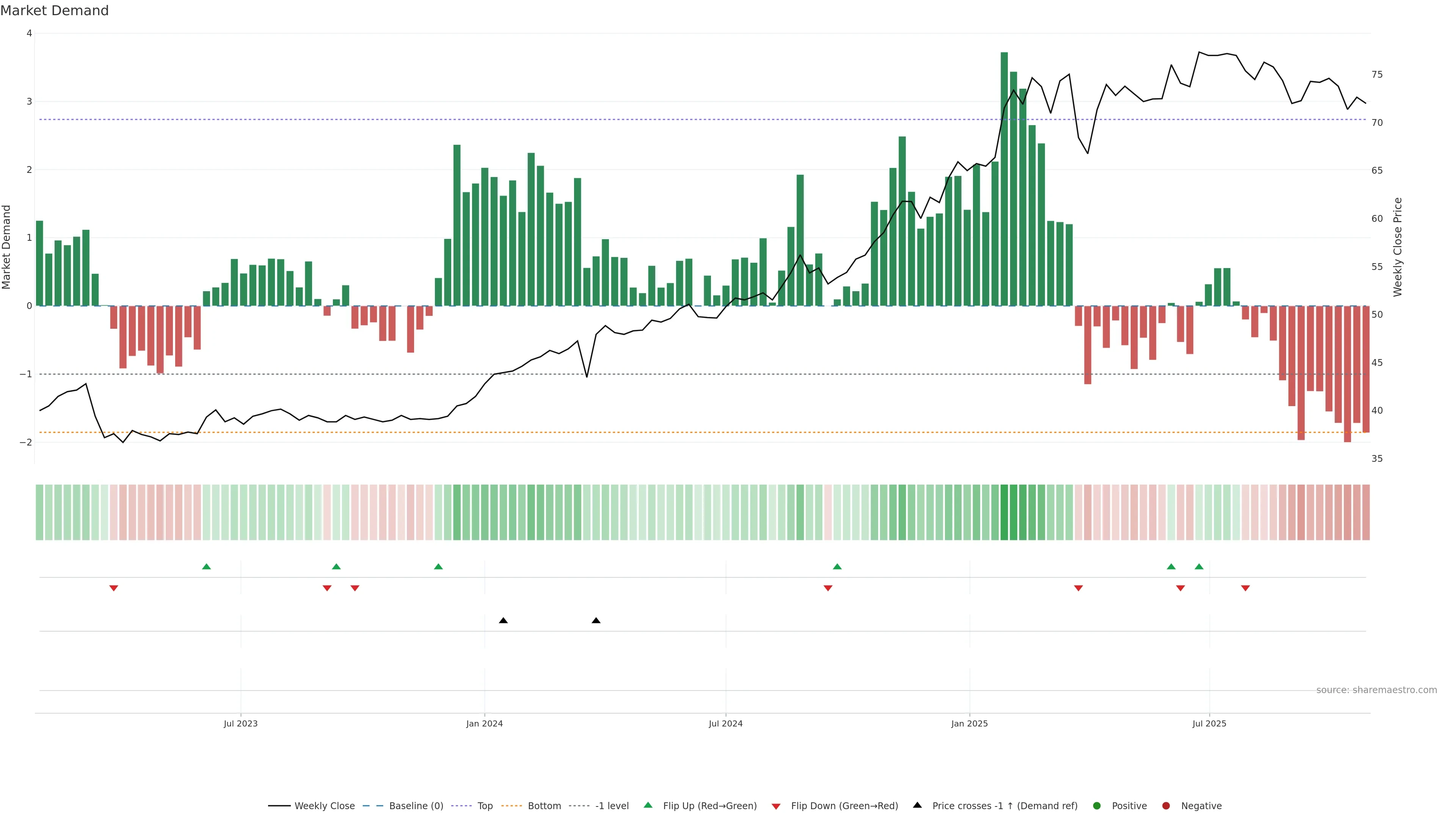The height and width of the screenshot is (819, 1456).
Task: Click the Market Demand chart title
Action: point(54,11)
